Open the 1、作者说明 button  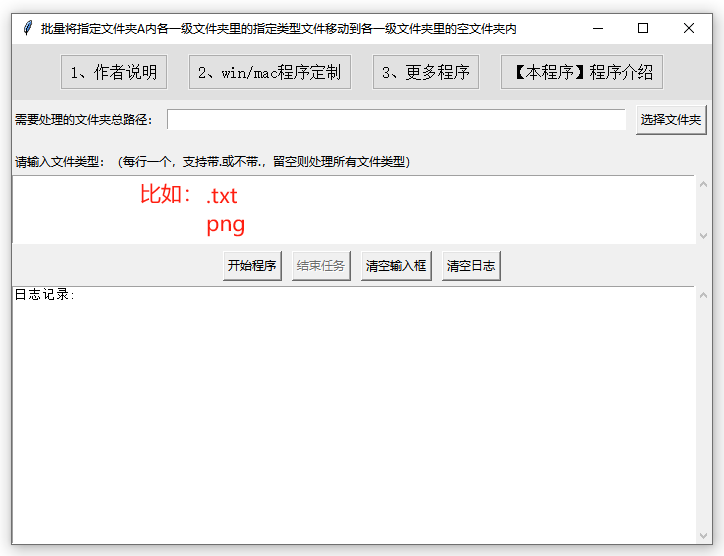coord(114,72)
